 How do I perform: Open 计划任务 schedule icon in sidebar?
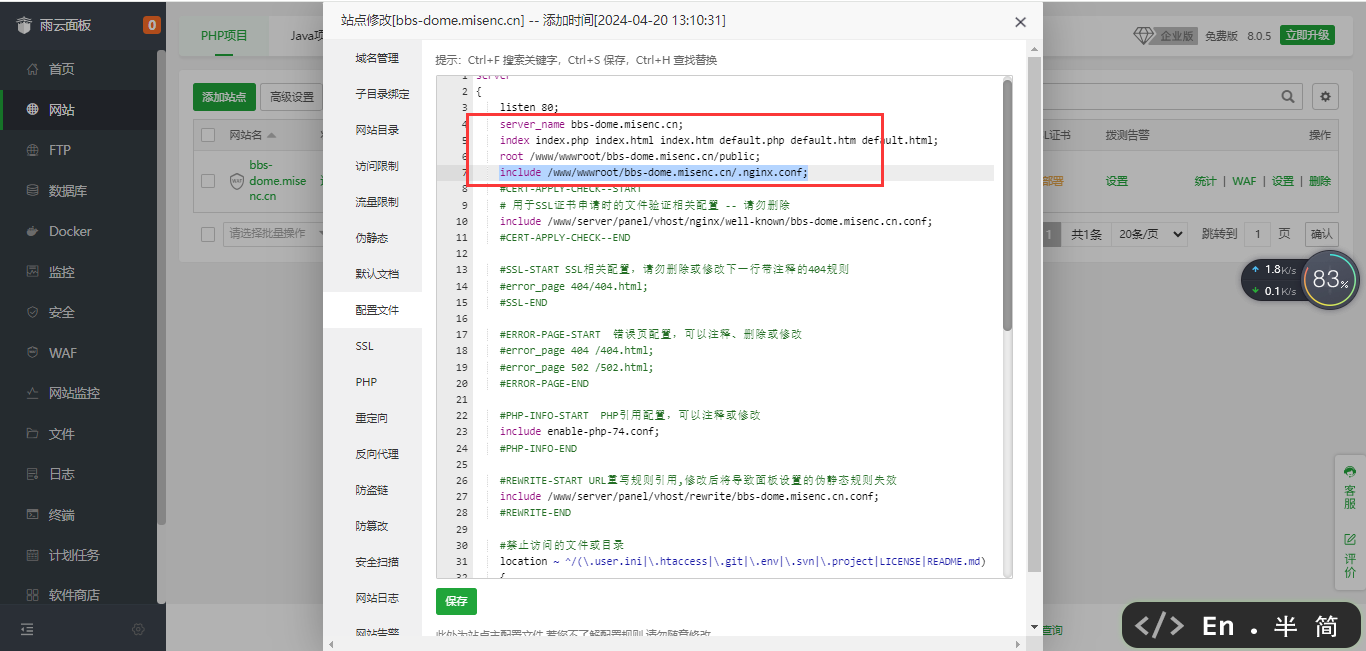tap(32, 555)
